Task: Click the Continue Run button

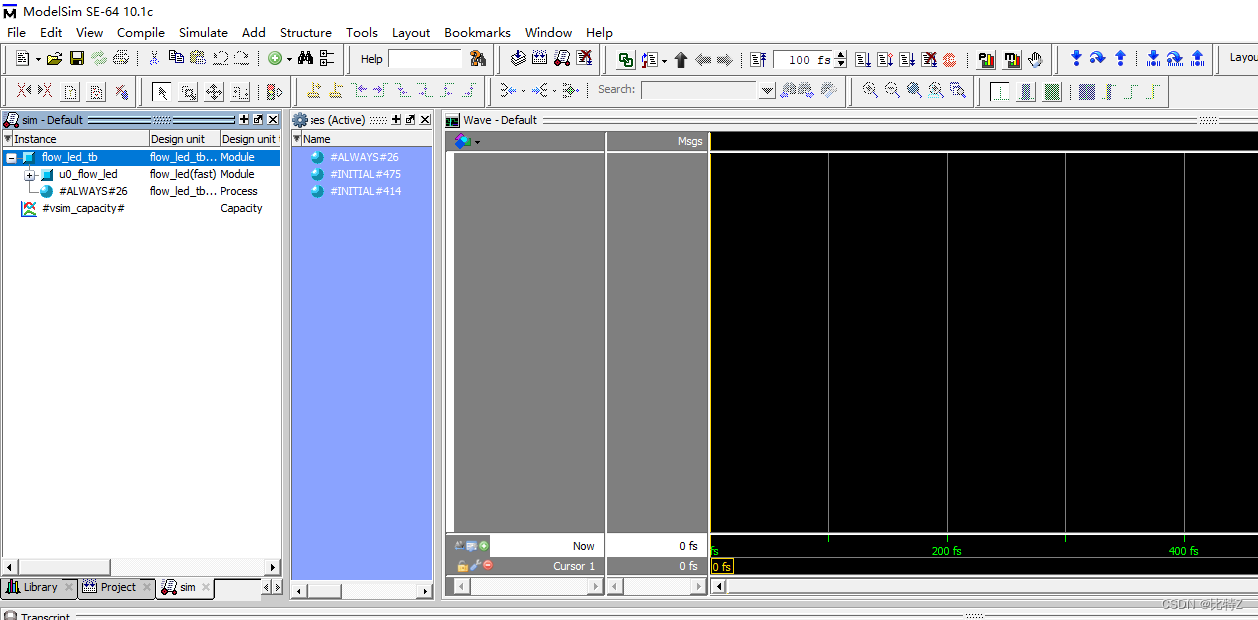Action: 885,58
